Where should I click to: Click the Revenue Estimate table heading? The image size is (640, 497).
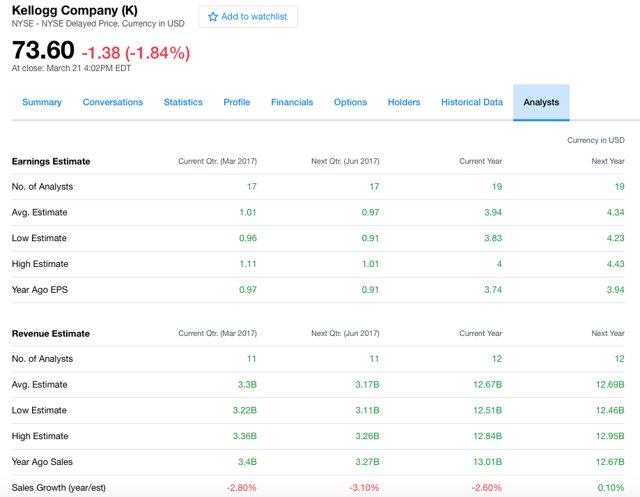[x=51, y=334]
